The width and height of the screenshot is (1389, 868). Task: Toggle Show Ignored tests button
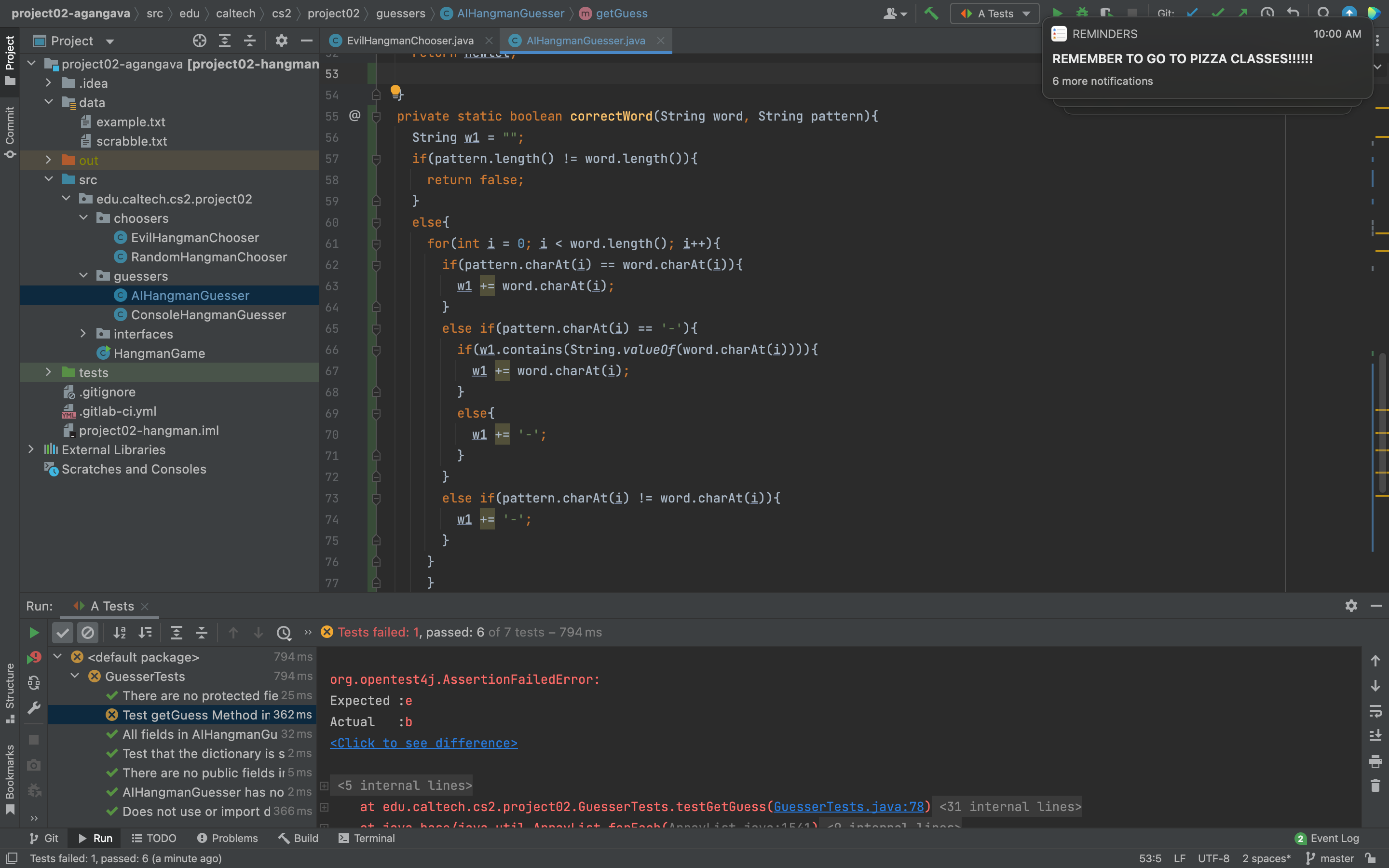pyautogui.click(x=88, y=633)
